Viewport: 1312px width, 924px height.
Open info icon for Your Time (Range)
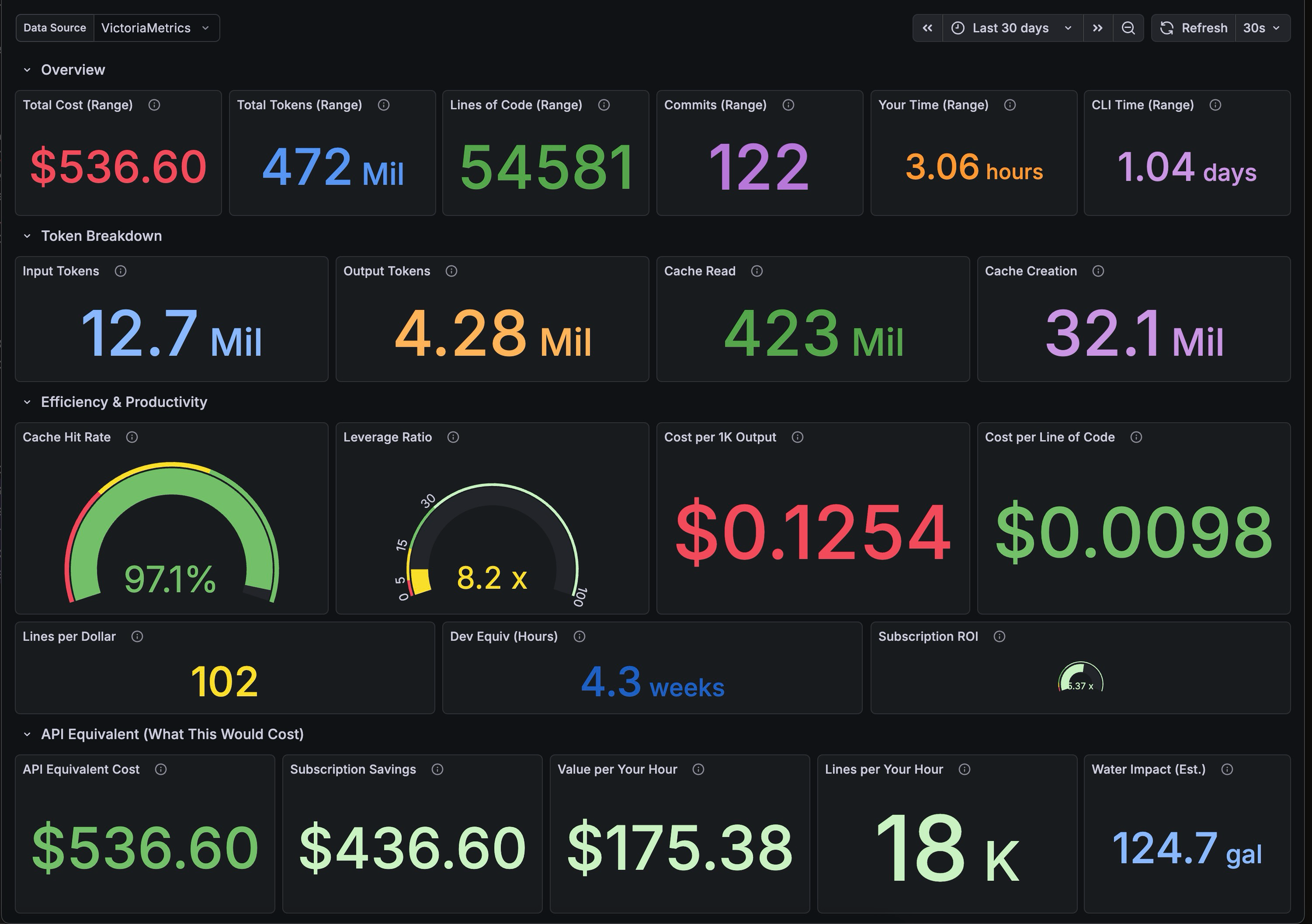pos(1010,105)
